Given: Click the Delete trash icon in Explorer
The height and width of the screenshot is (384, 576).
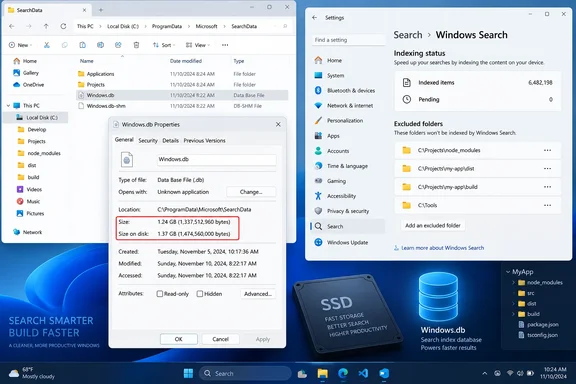Looking at the screenshot, I should pos(136,45).
